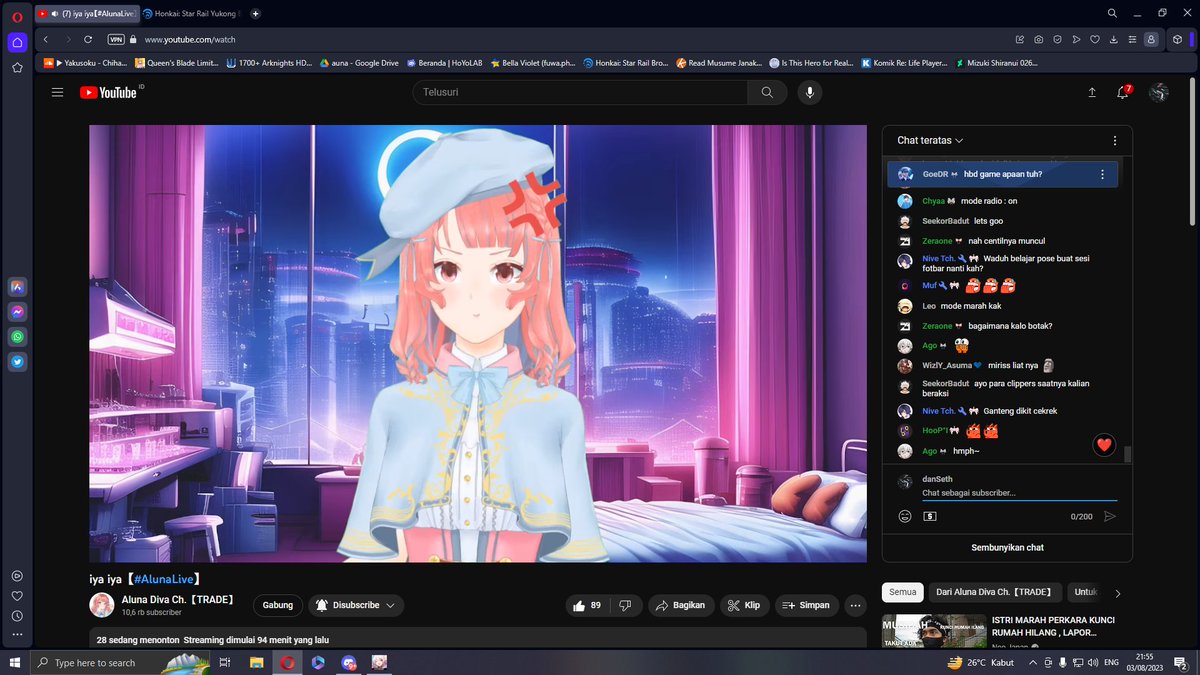Open Aluna Diva Ch. channel link
The height and width of the screenshot is (675, 1200).
pos(178,600)
